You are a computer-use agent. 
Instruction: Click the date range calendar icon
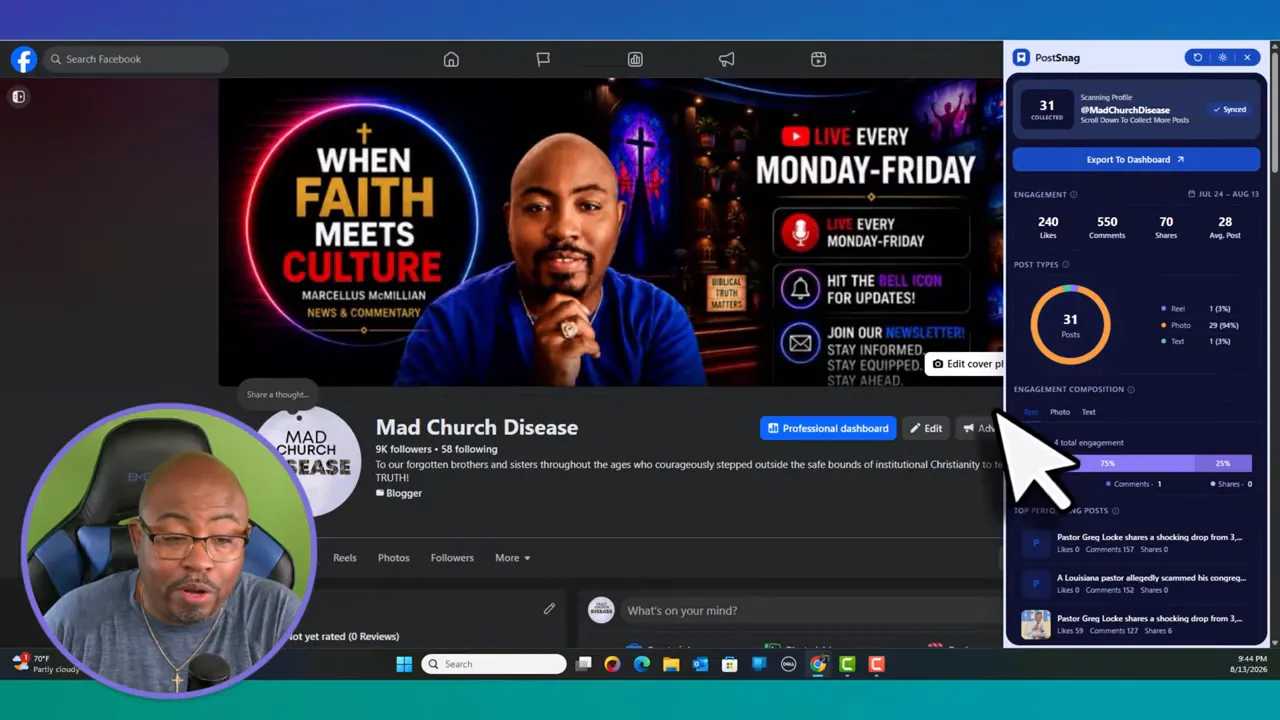pos(1192,194)
